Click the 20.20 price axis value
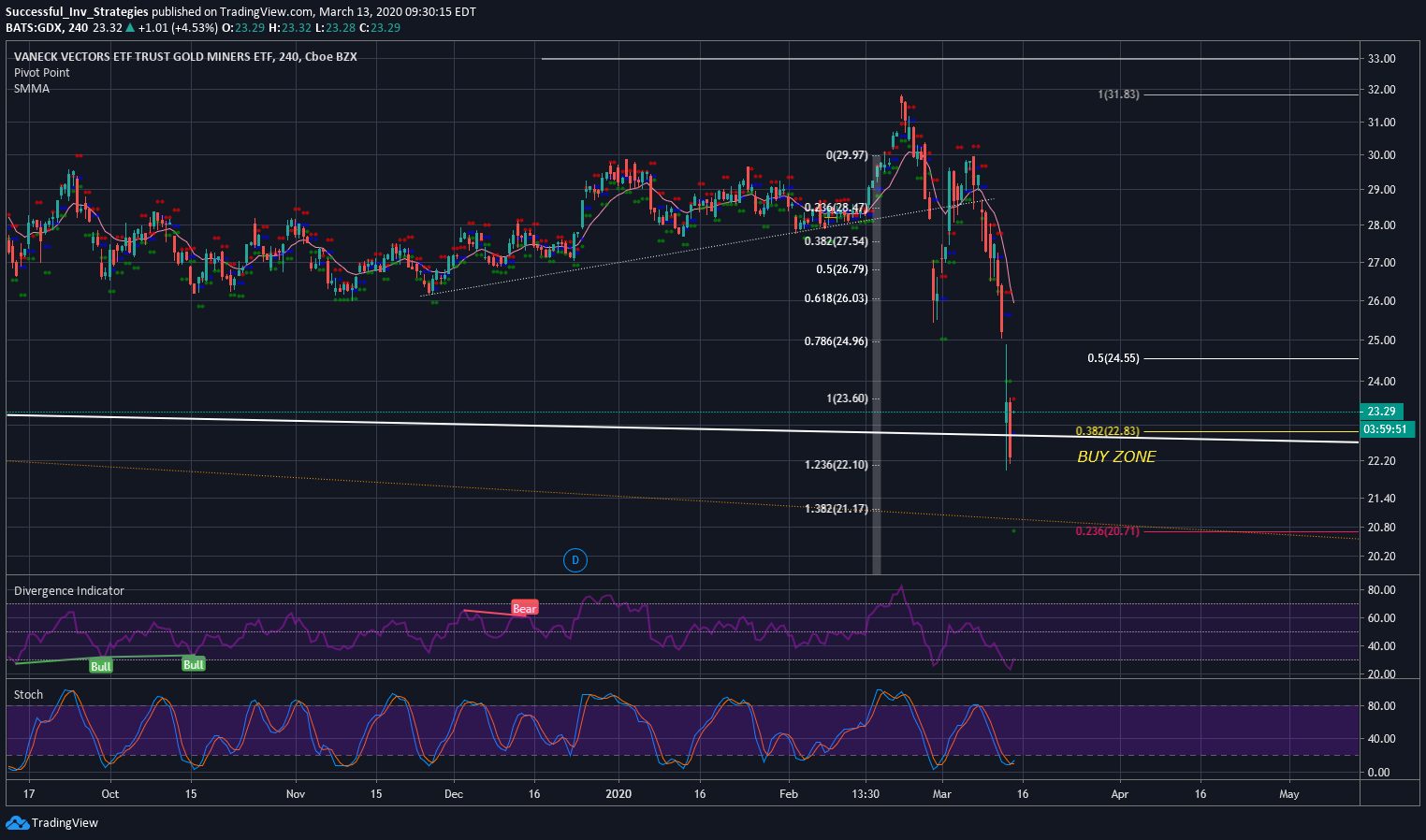 tap(1381, 557)
